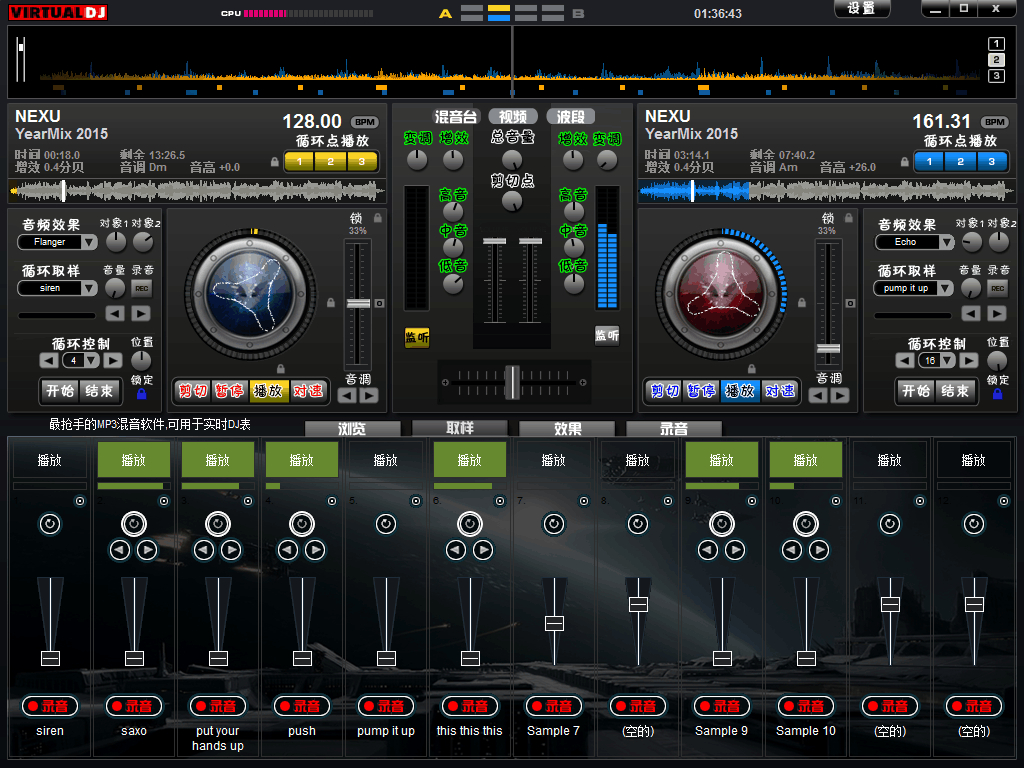Viewport: 1024px width, 768px height.
Task: Click left deck hot cue 1 button
Action: tap(299, 161)
